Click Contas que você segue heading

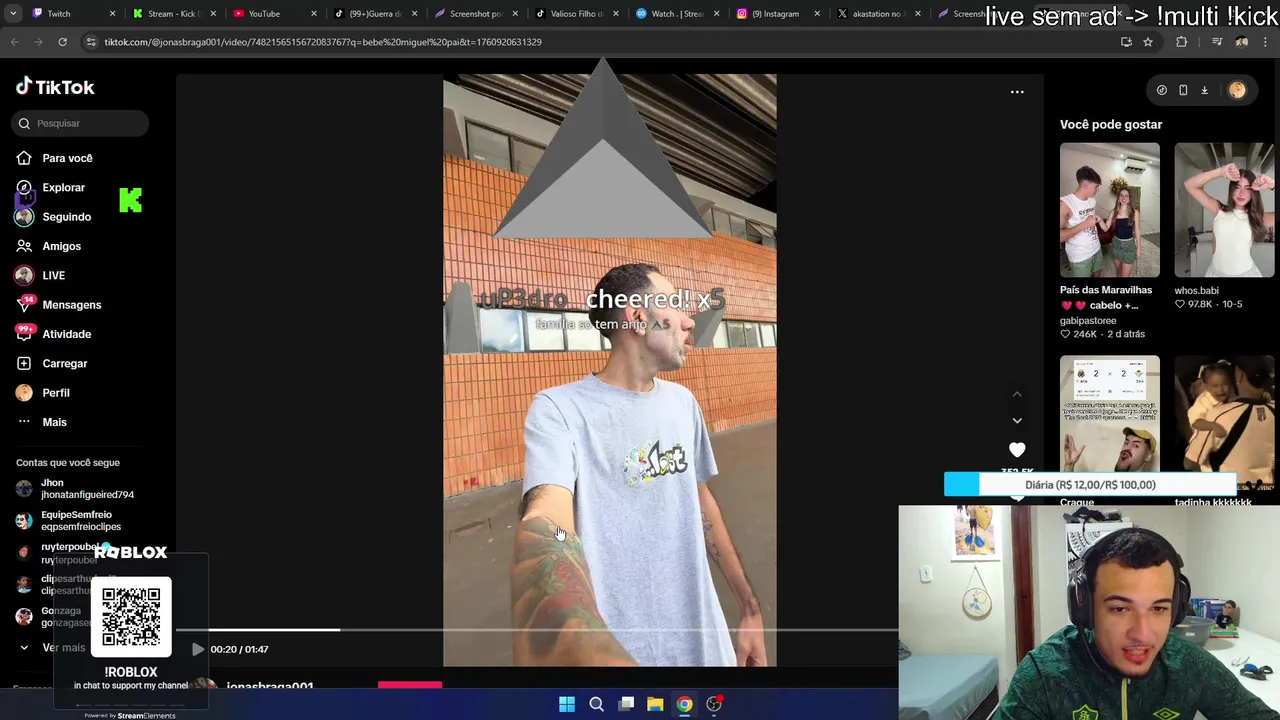(68, 463)
